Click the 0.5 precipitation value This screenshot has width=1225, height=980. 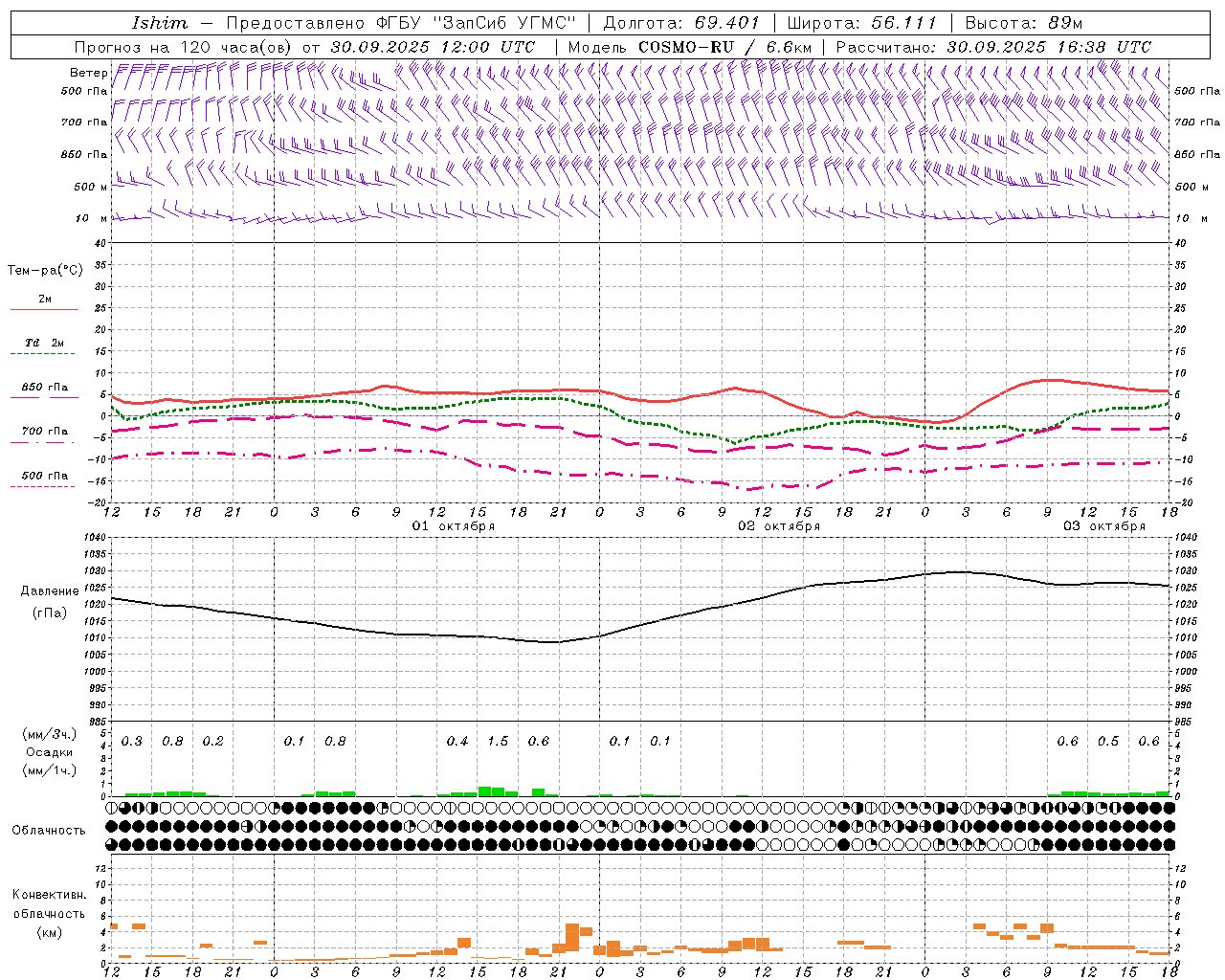coord(1108,742)
